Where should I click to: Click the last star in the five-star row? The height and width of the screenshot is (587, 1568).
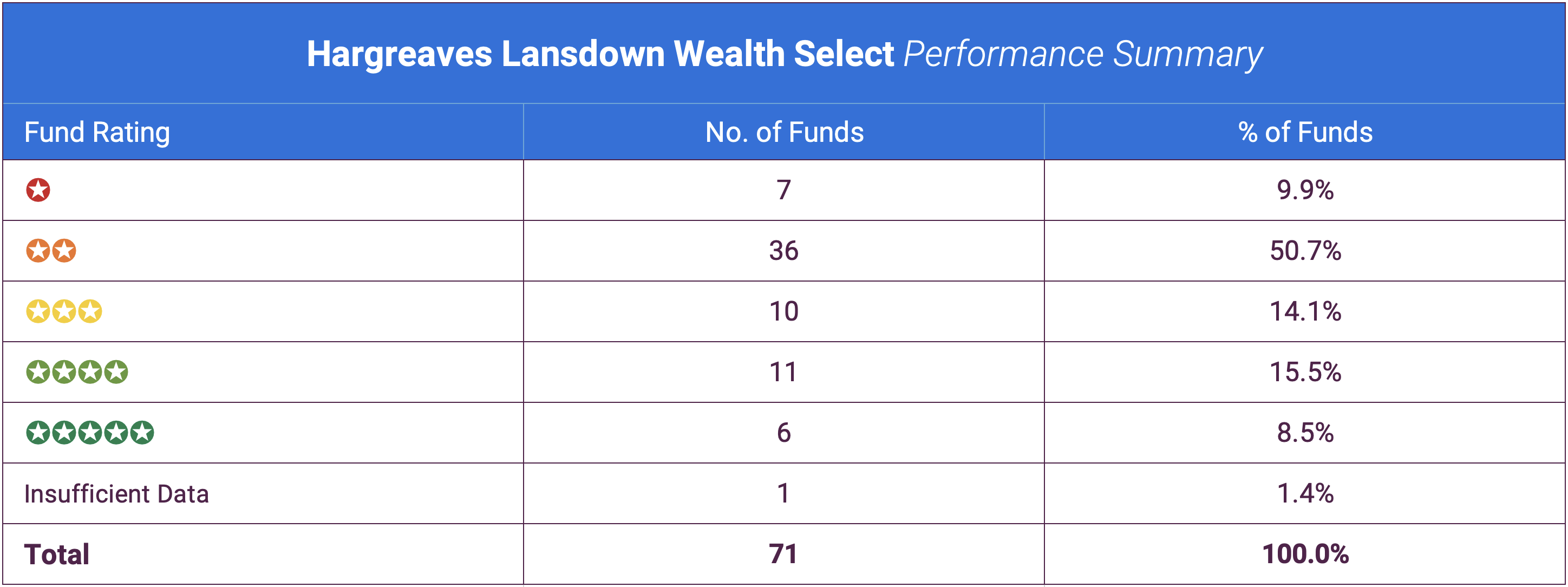click(x=142, y=432)
